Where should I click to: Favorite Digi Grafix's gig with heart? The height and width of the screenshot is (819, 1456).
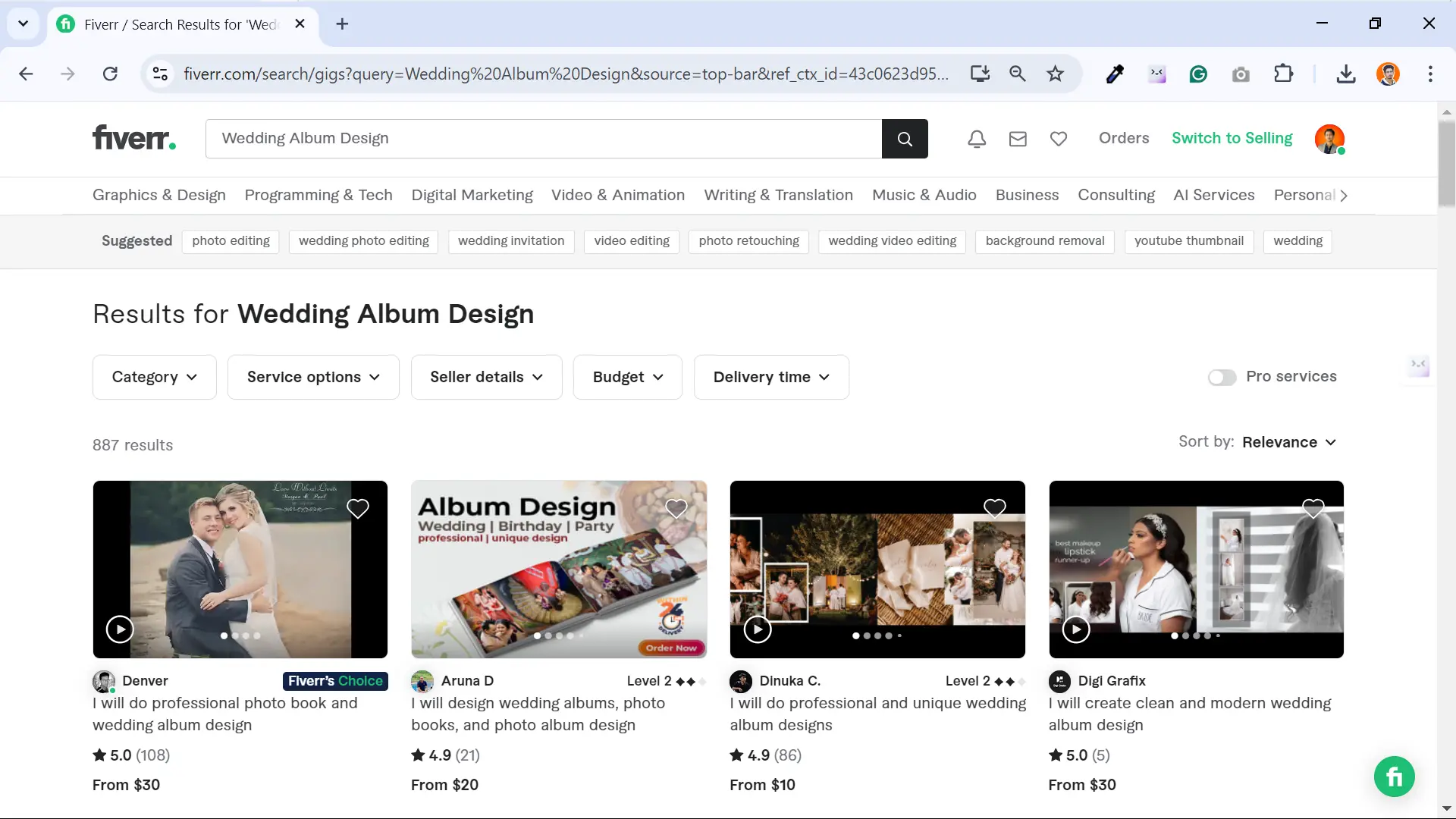(x=1313, y=508)
